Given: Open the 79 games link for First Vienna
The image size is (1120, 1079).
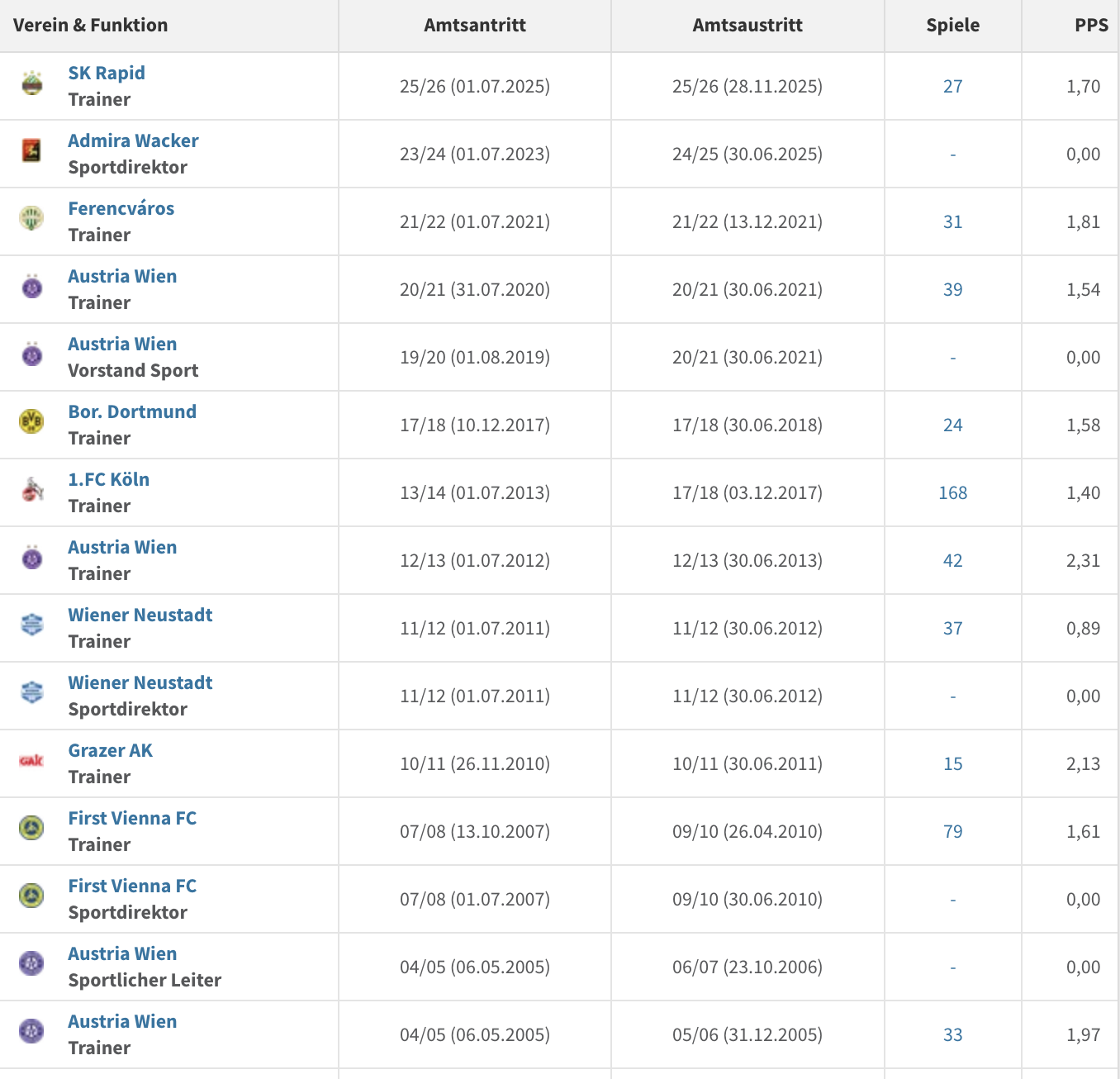Looking at the screenshot, I should [953, 832].
